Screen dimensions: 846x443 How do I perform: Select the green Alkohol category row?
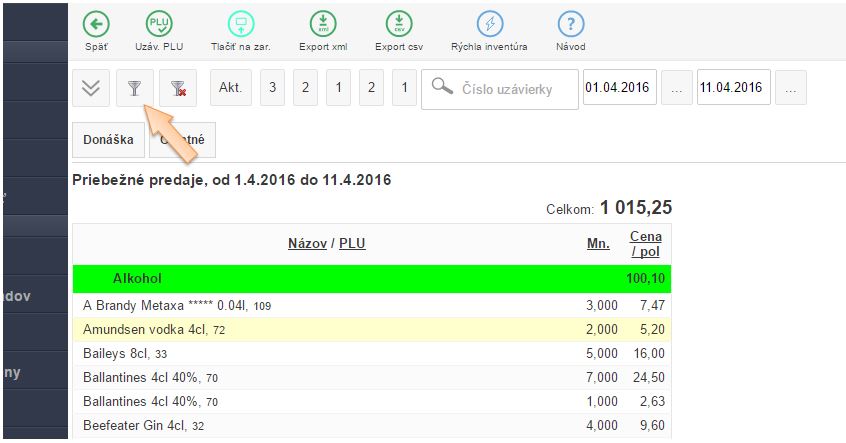tap(371, 278)
